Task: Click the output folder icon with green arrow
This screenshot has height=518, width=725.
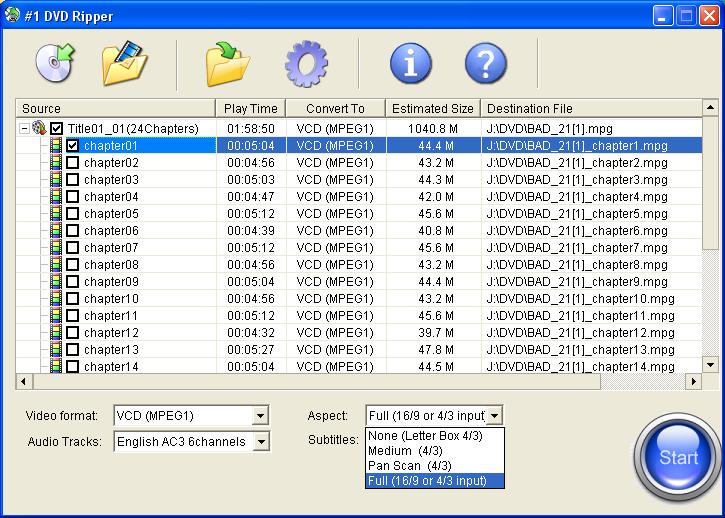Action: (x=227, y=64)
